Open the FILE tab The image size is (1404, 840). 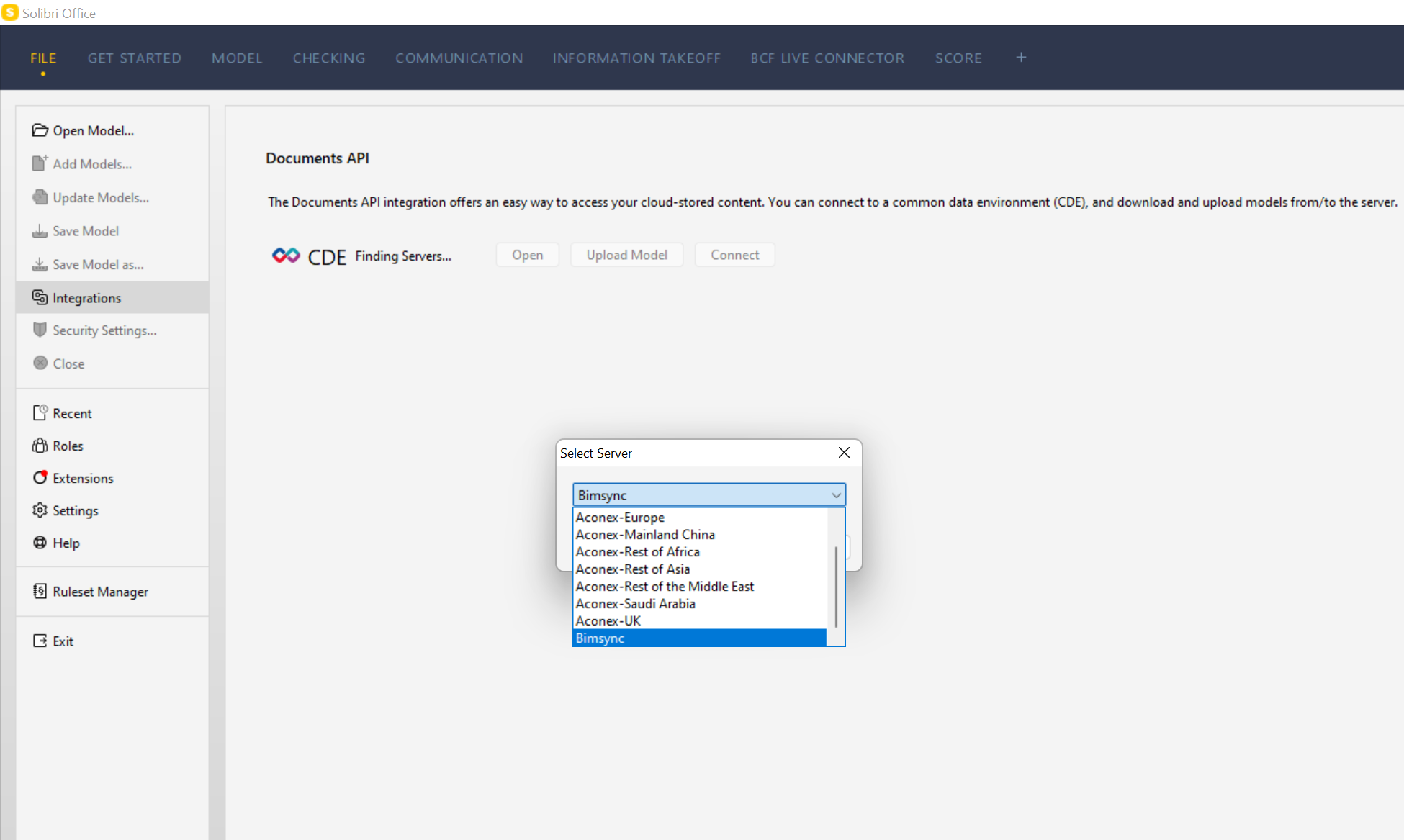click(43, 58)
